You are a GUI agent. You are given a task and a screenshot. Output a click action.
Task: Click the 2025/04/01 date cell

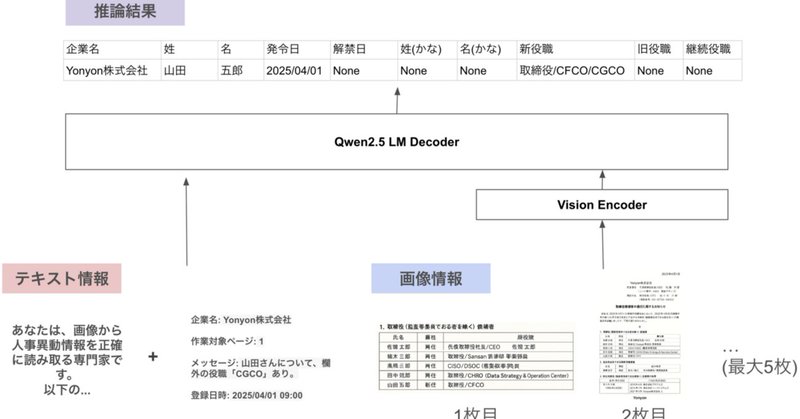point(297,70)
